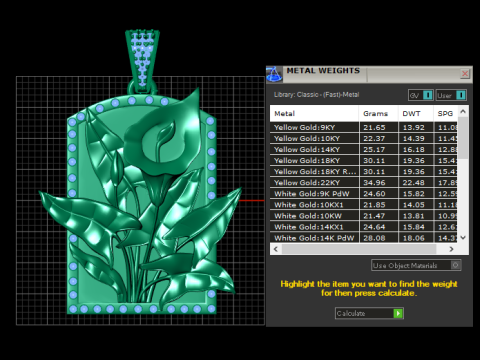Click the 22.48 DWT value
Screen dimensions: 480x360
pos(414,182)
